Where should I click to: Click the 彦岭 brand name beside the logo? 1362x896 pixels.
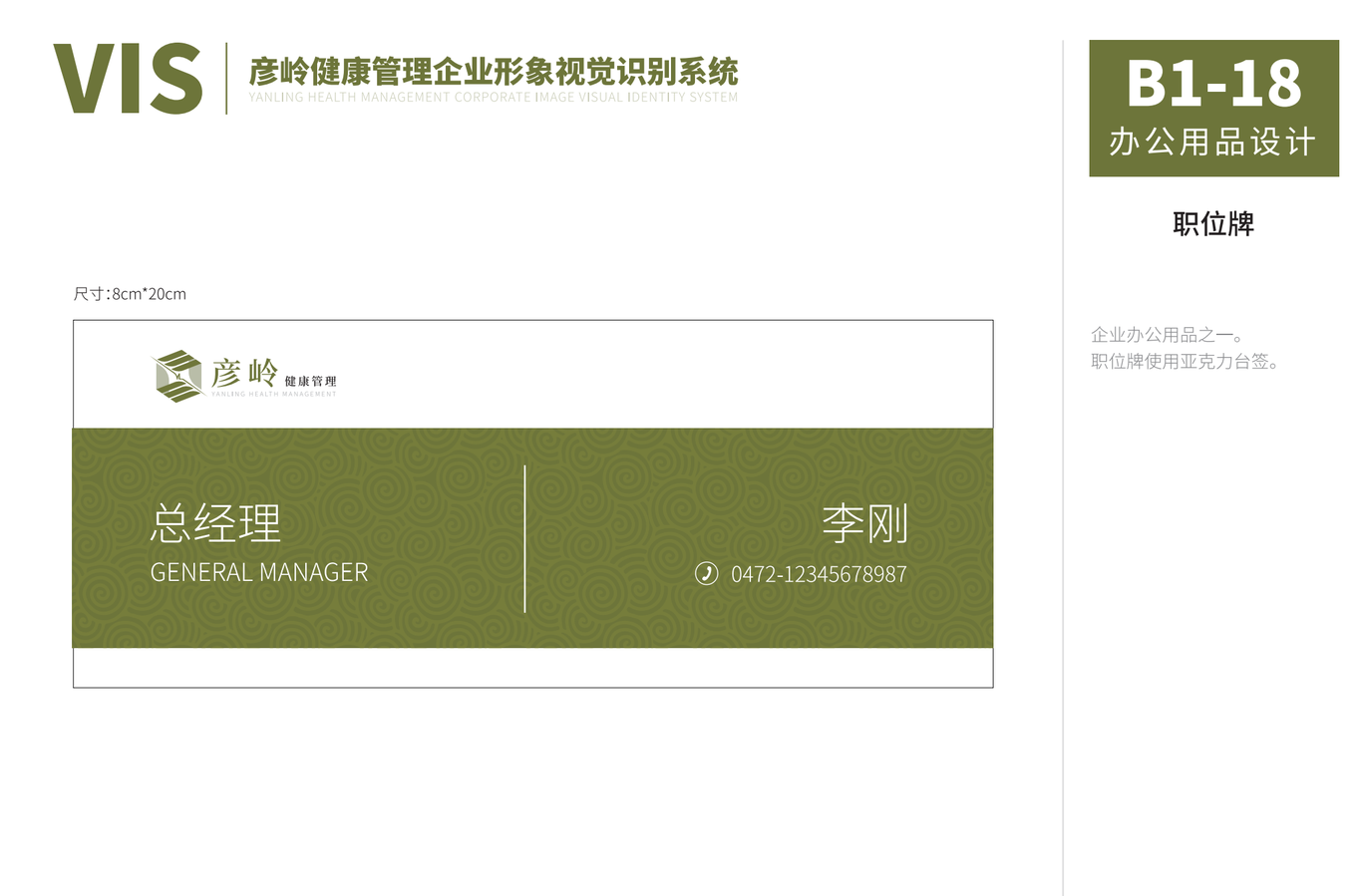244,373
